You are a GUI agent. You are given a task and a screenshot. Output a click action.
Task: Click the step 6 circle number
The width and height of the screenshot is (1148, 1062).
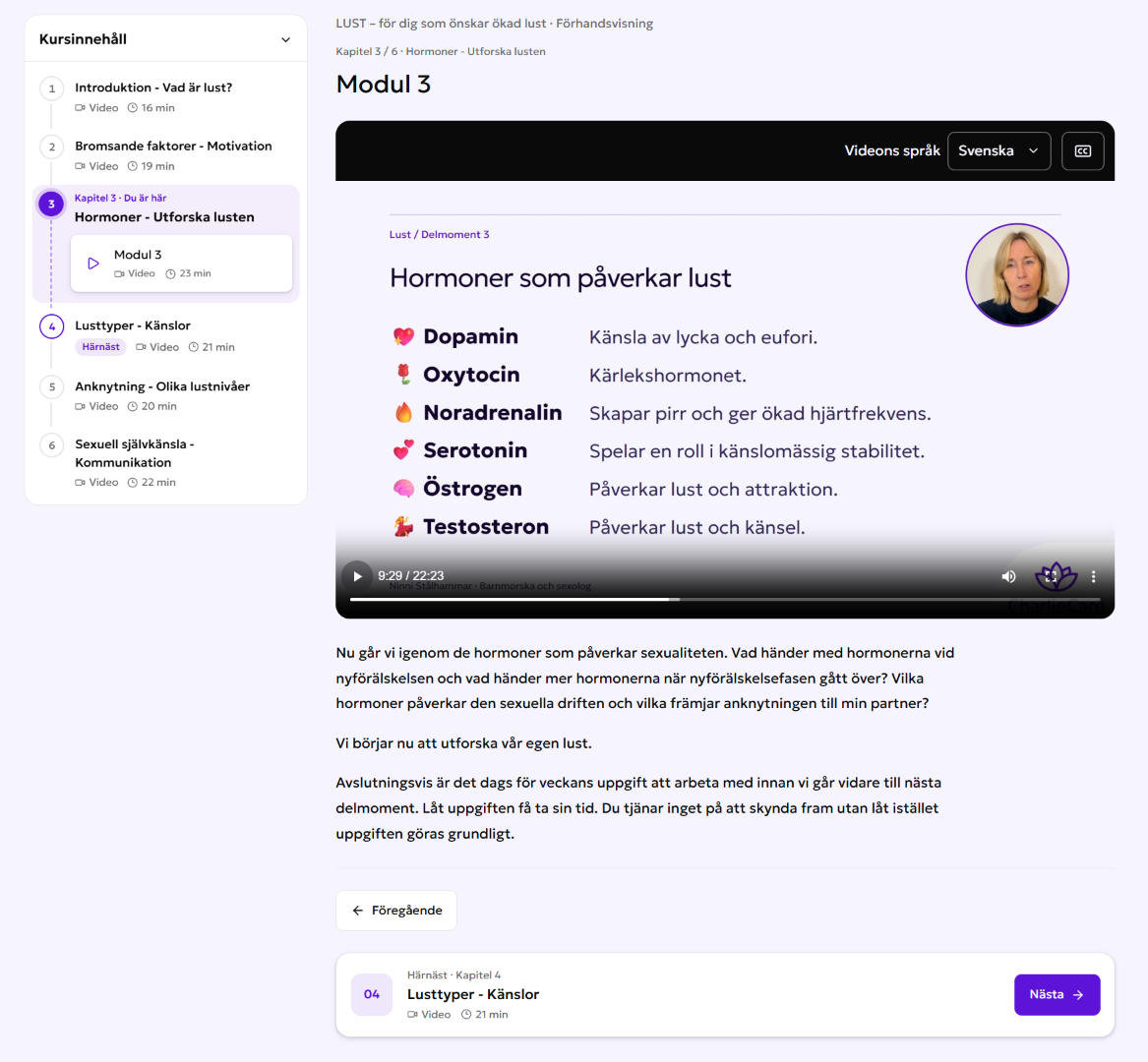pyautogui.click(x=51, y=445)
